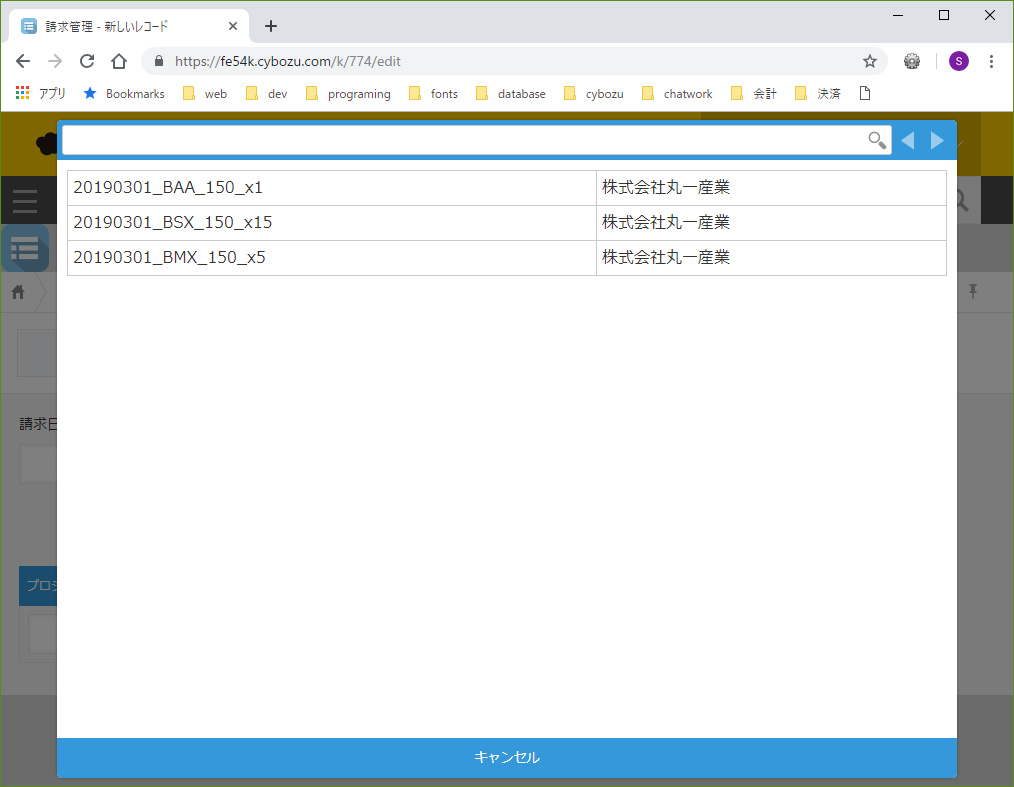Click the magnifier search icon in dialog
The image size is (1014, 787).
(876, 140)
